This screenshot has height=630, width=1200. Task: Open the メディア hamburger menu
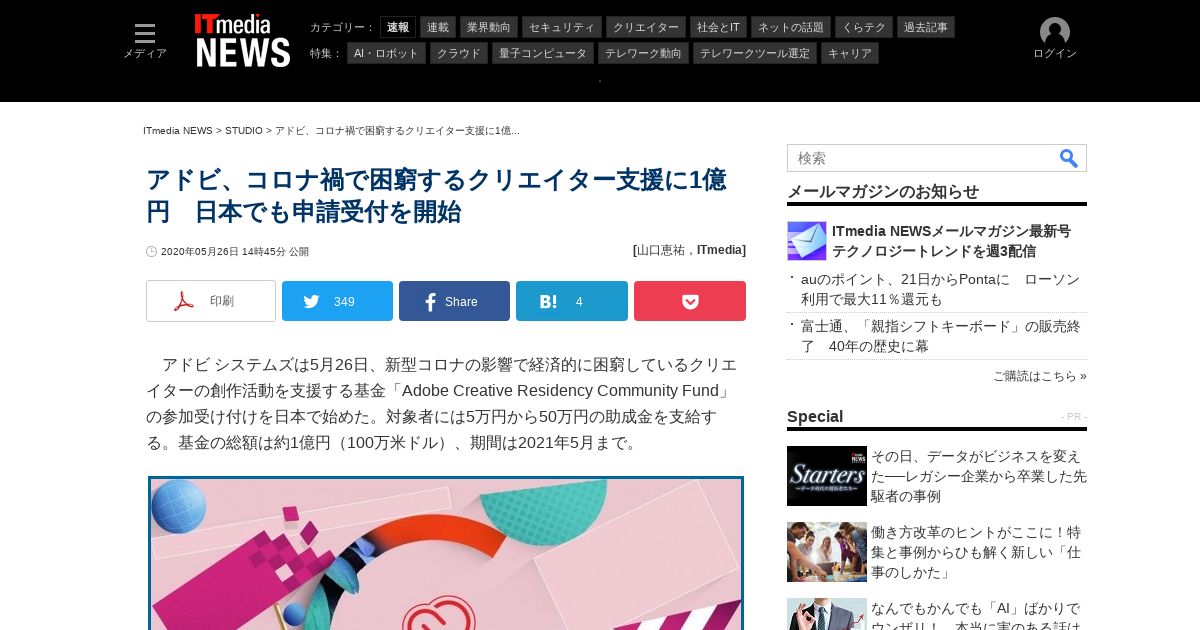point(145,41)
